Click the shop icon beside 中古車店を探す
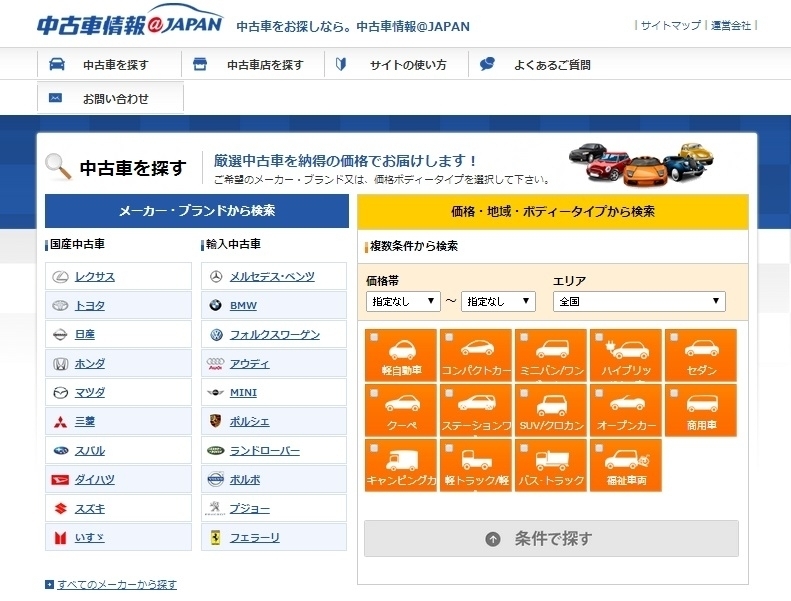 (x=200, y=64)
